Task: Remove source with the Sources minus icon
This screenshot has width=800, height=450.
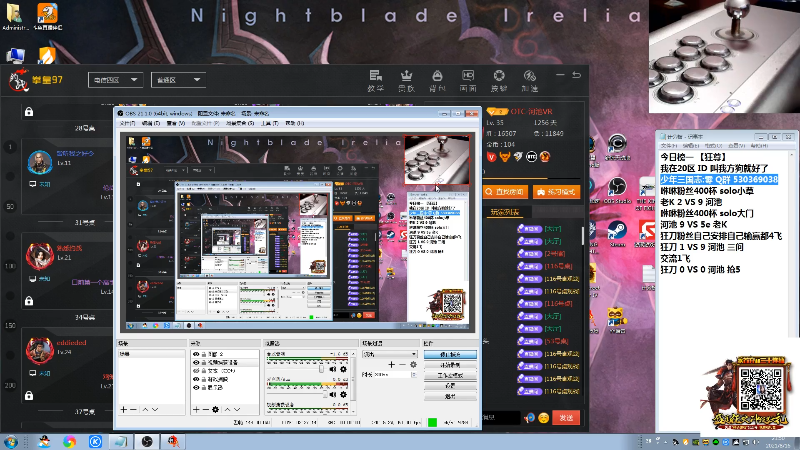Action: click(206, 409)
